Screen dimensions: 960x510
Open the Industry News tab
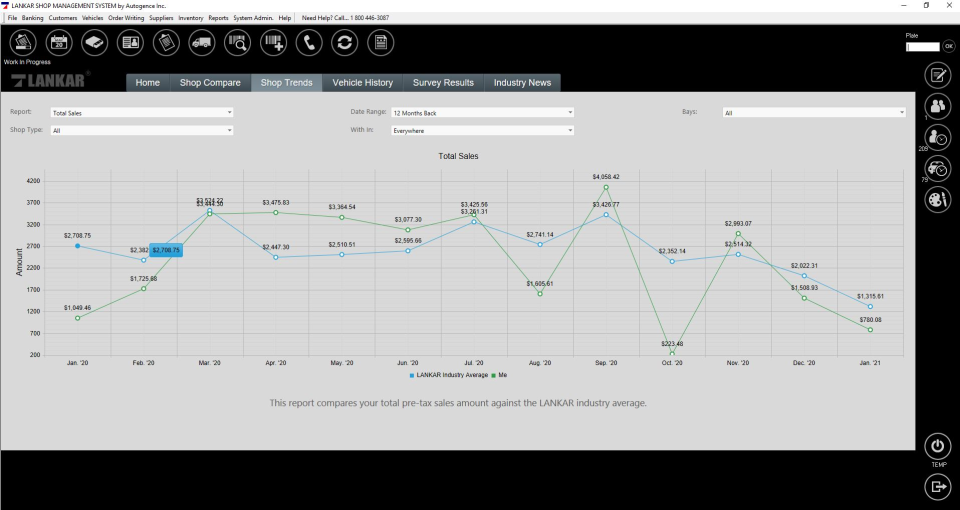522,83
